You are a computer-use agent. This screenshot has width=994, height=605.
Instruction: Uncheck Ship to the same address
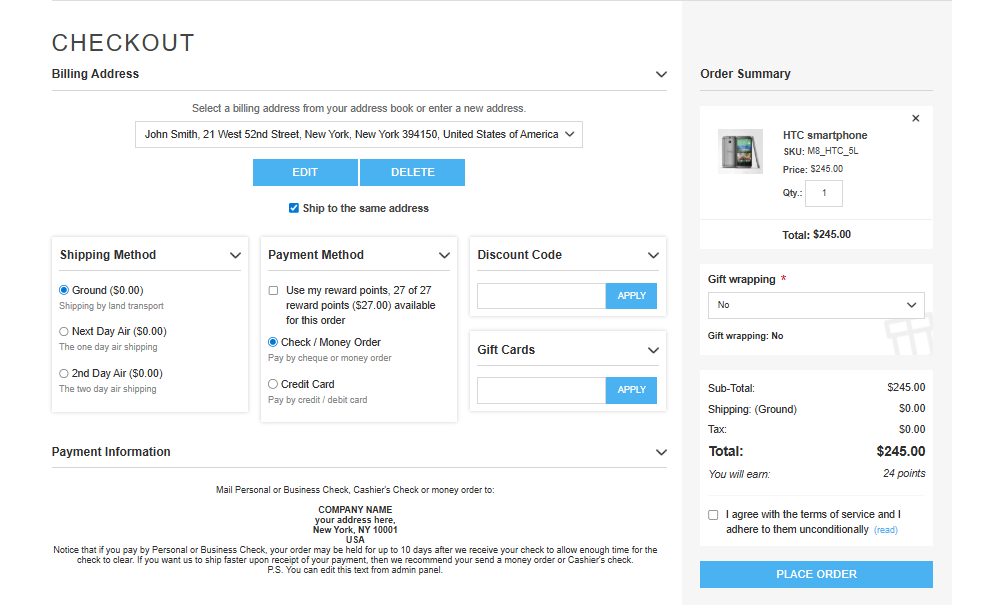(294, 209)
